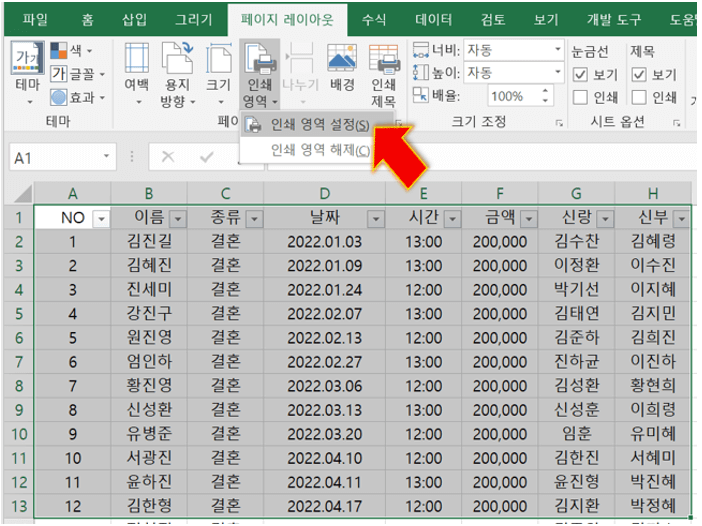Open the 신부 column filter dropdown
Screen dimensions: 702x526
[682, 219]
